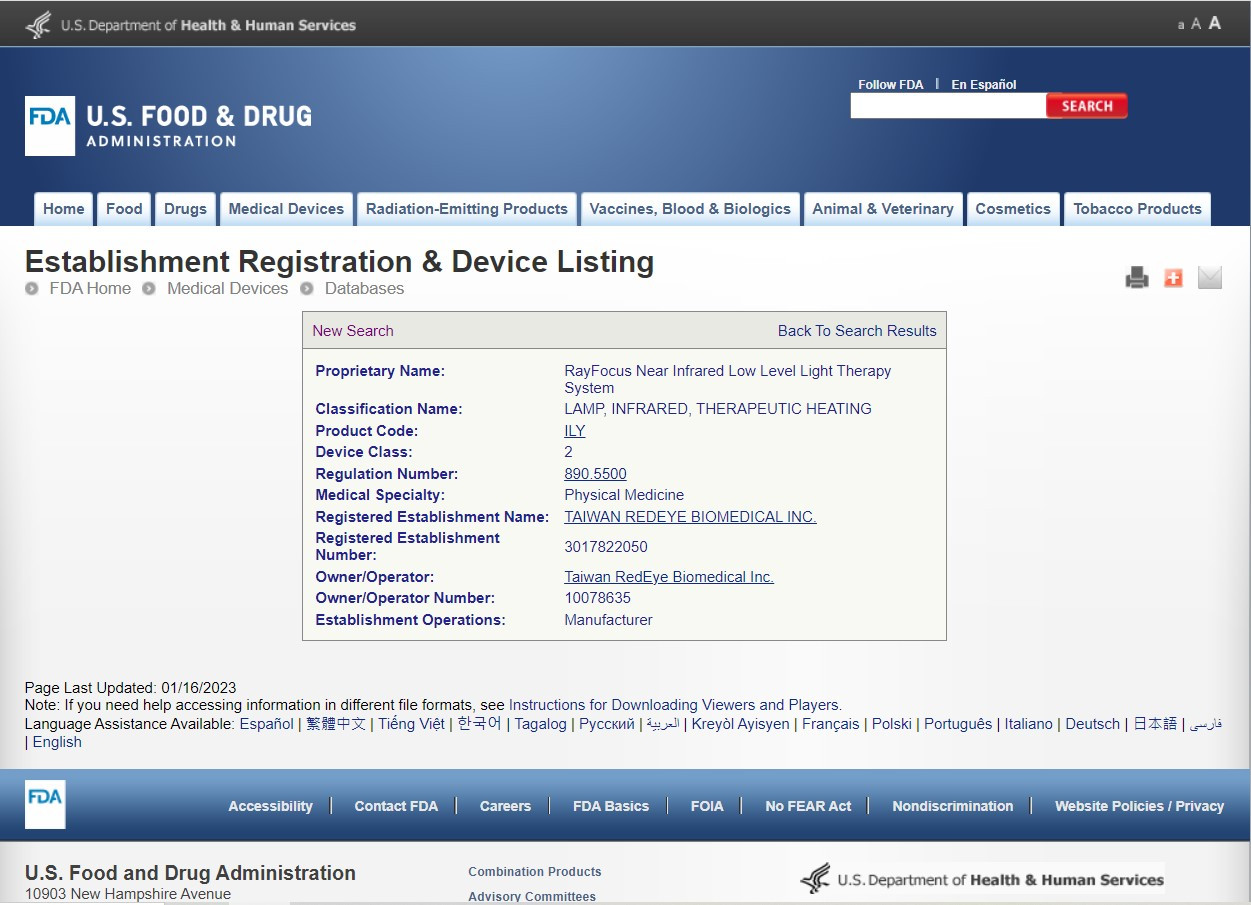Choose Tagalog language assistance
The width and height of the screenshot is (1251, 905).
tap(540, 724)
